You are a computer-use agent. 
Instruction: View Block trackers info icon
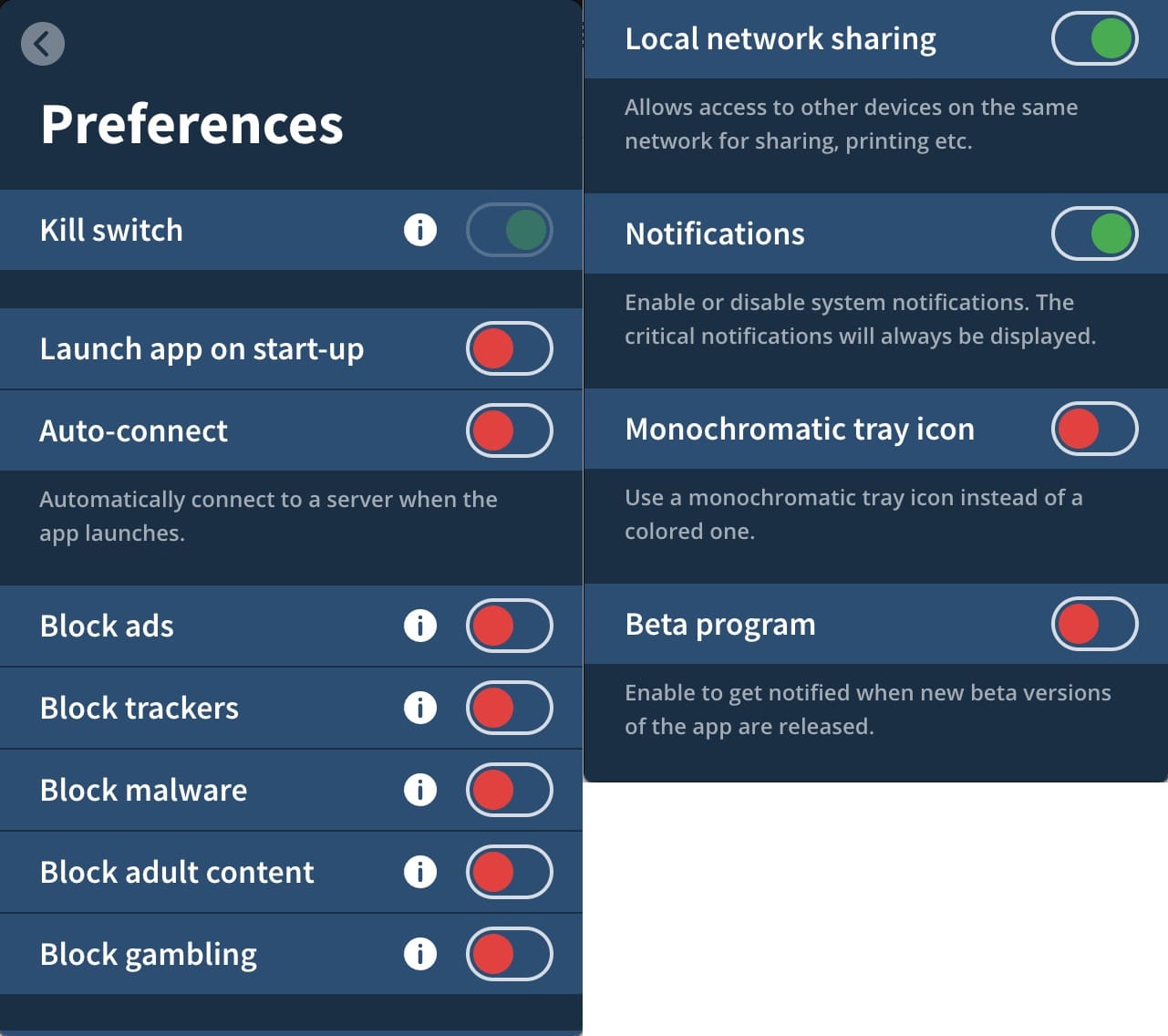point(420,708)
